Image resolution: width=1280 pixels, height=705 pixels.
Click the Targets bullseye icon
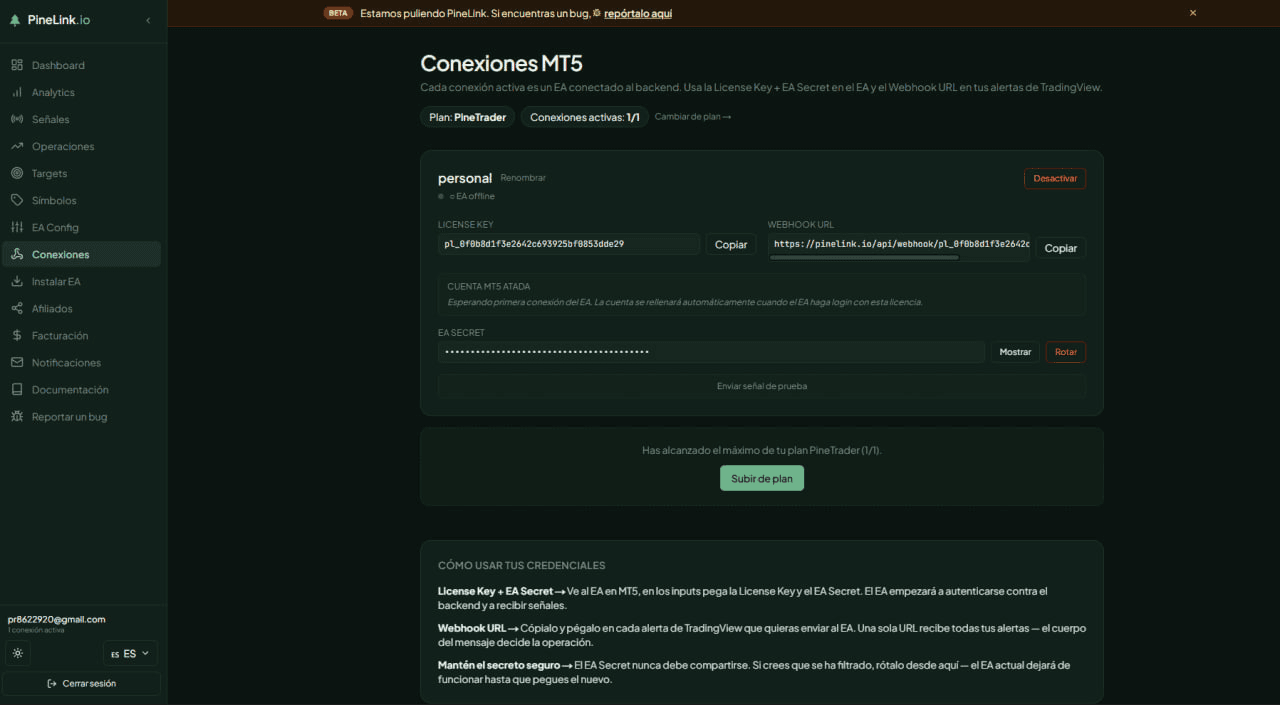[x=17, y=173]
